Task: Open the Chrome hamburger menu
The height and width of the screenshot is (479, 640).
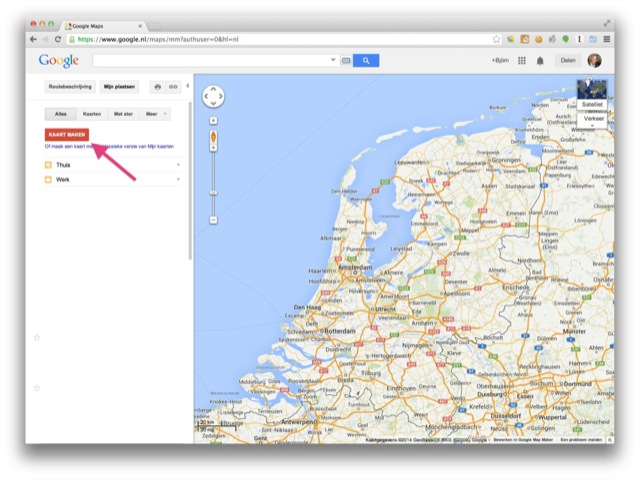Action: coord(607,39)
